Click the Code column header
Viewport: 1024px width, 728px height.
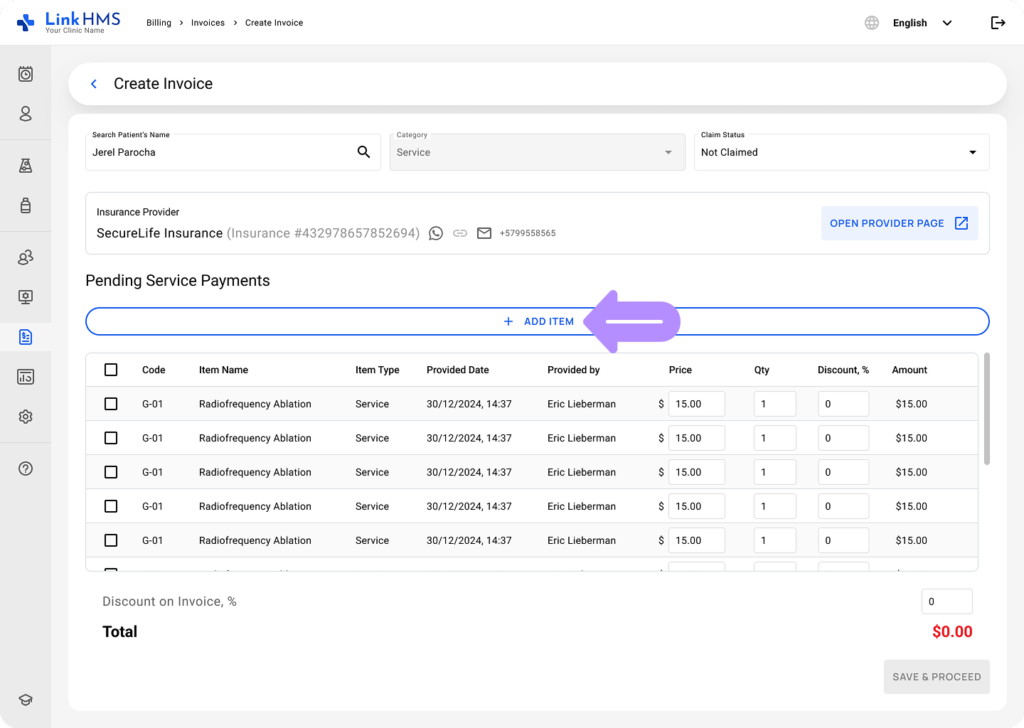[153, 370]
